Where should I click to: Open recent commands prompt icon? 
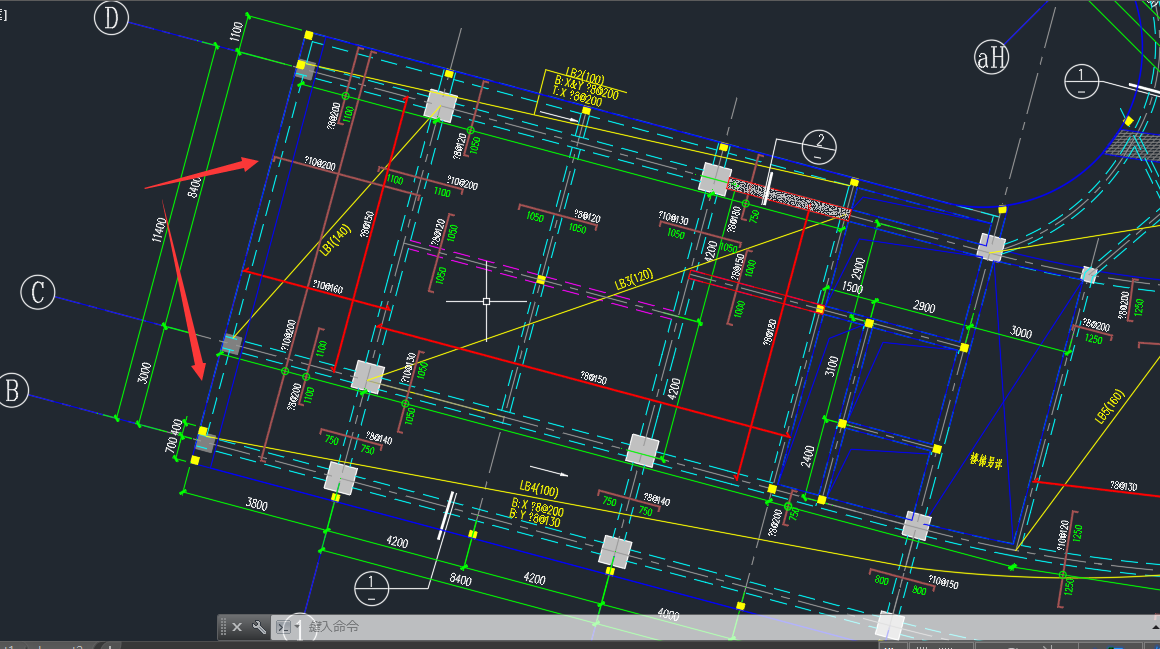(x=283, y=627)
